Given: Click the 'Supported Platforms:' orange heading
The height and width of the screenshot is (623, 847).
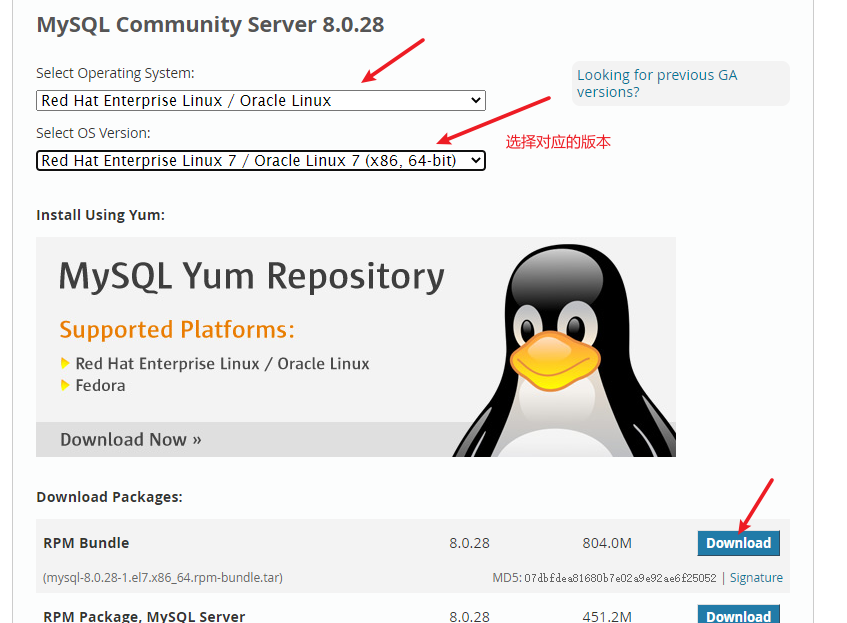Looking at the screenshot, I should [x=177, y=330].
